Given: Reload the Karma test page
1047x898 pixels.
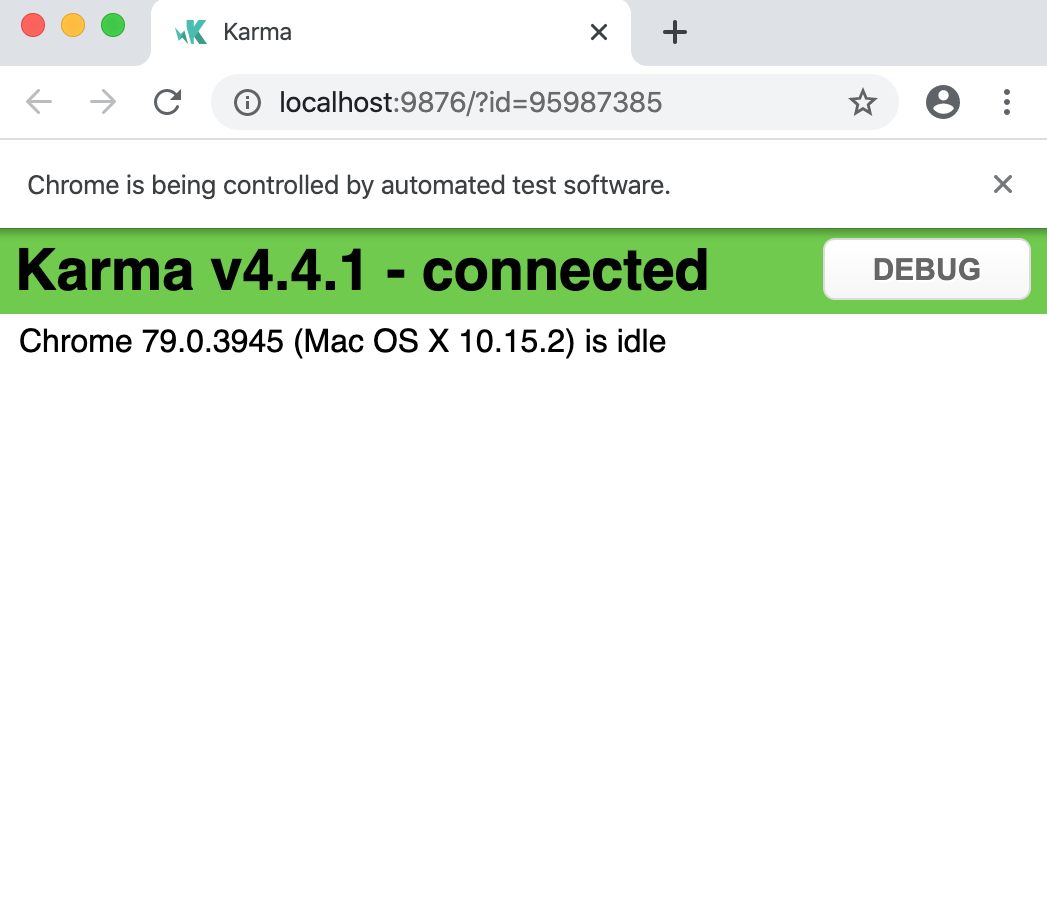Looking at the screenshot, I should coord(167,102).
